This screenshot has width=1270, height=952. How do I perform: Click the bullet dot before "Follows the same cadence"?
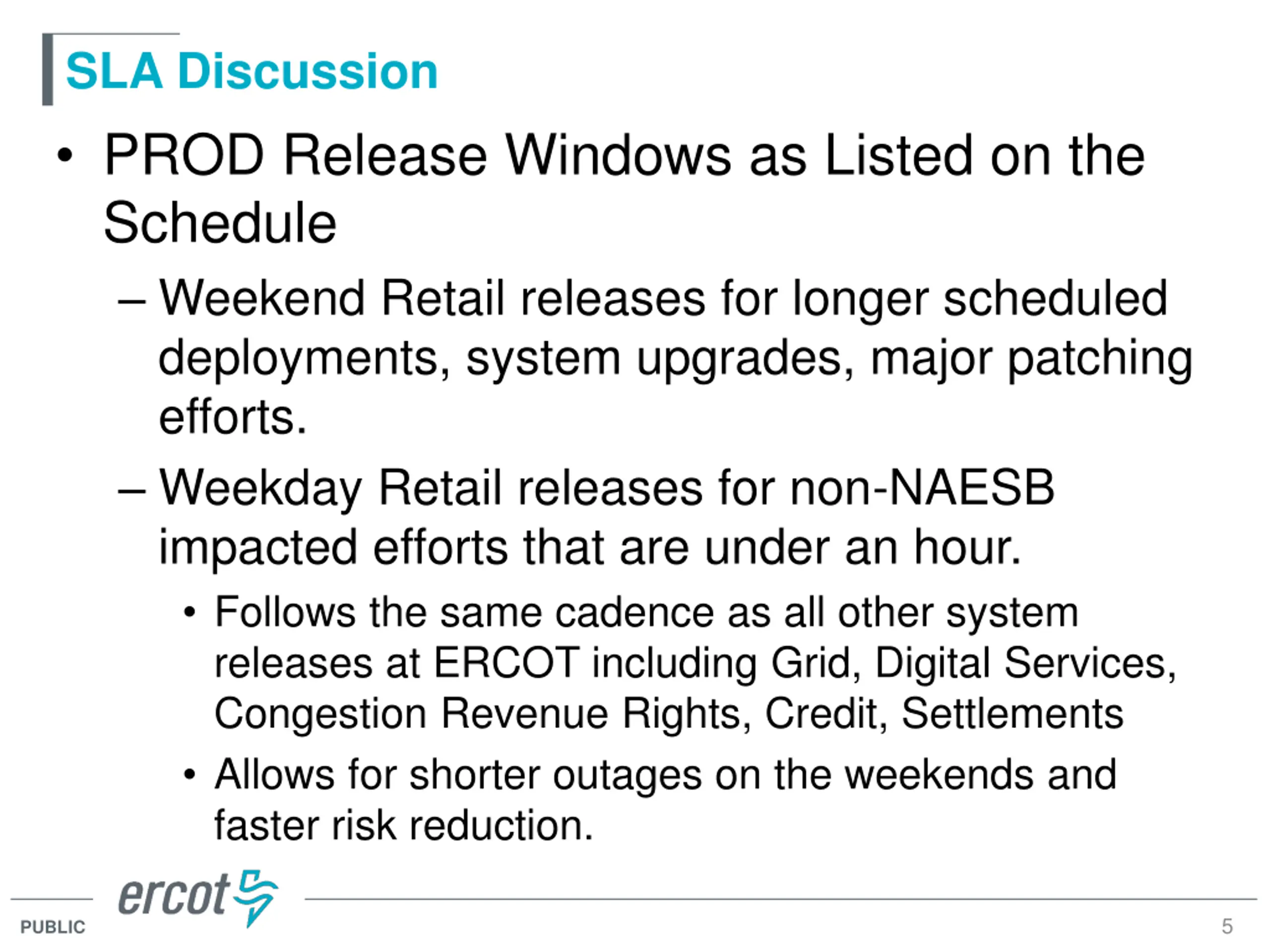(x=190, y=613)
